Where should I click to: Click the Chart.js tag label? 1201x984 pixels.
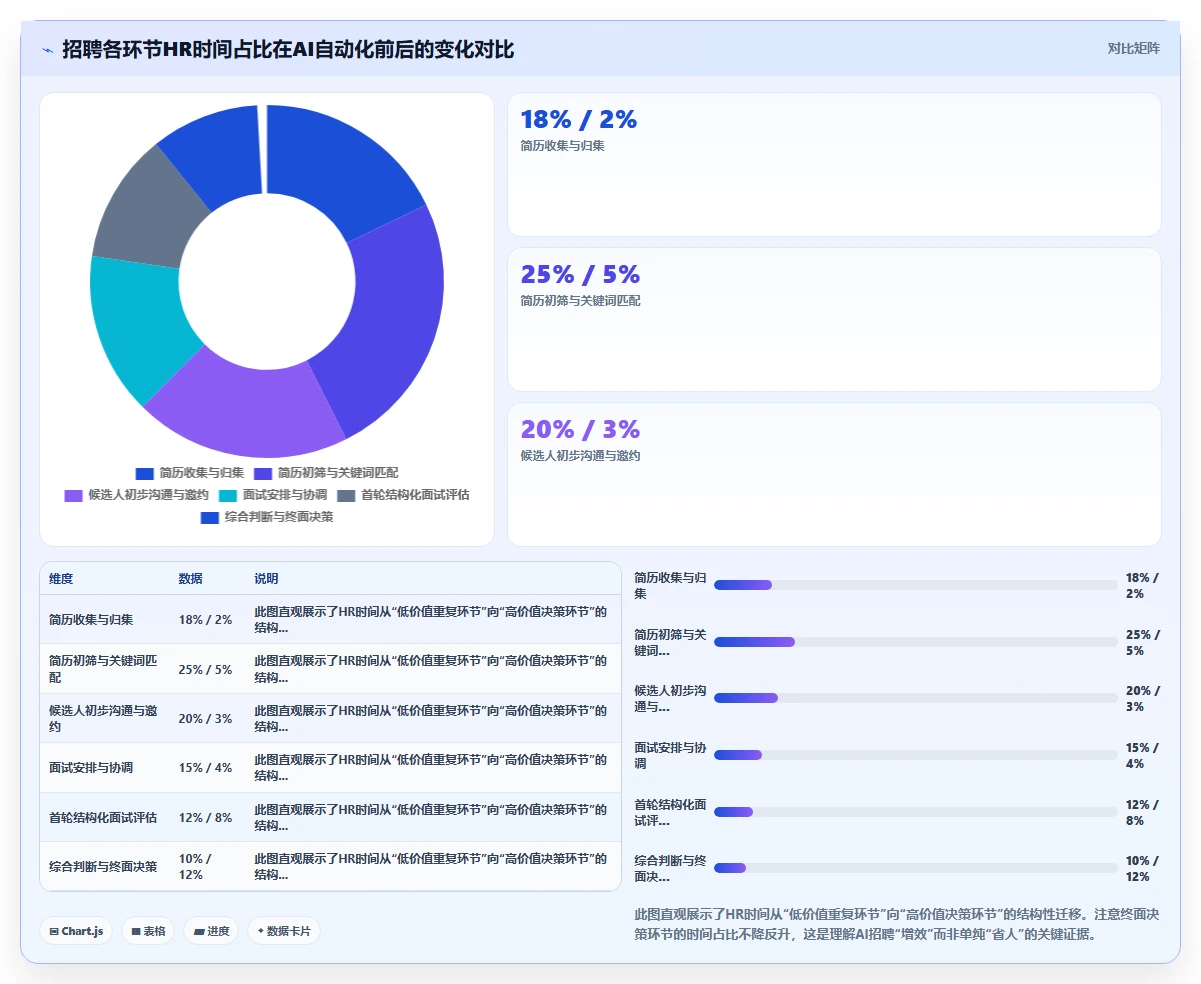pyautogui.click(x=82, y=931)
